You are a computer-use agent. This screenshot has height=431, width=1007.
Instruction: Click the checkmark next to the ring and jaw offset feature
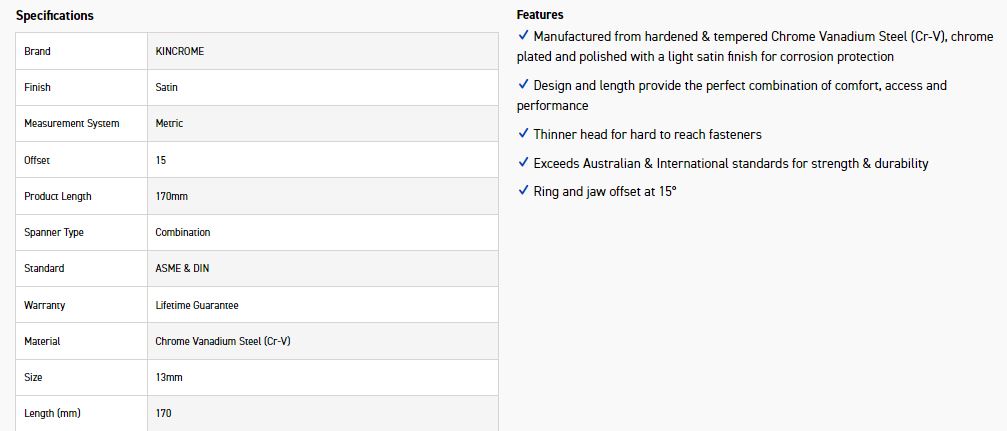pos(523,191)
